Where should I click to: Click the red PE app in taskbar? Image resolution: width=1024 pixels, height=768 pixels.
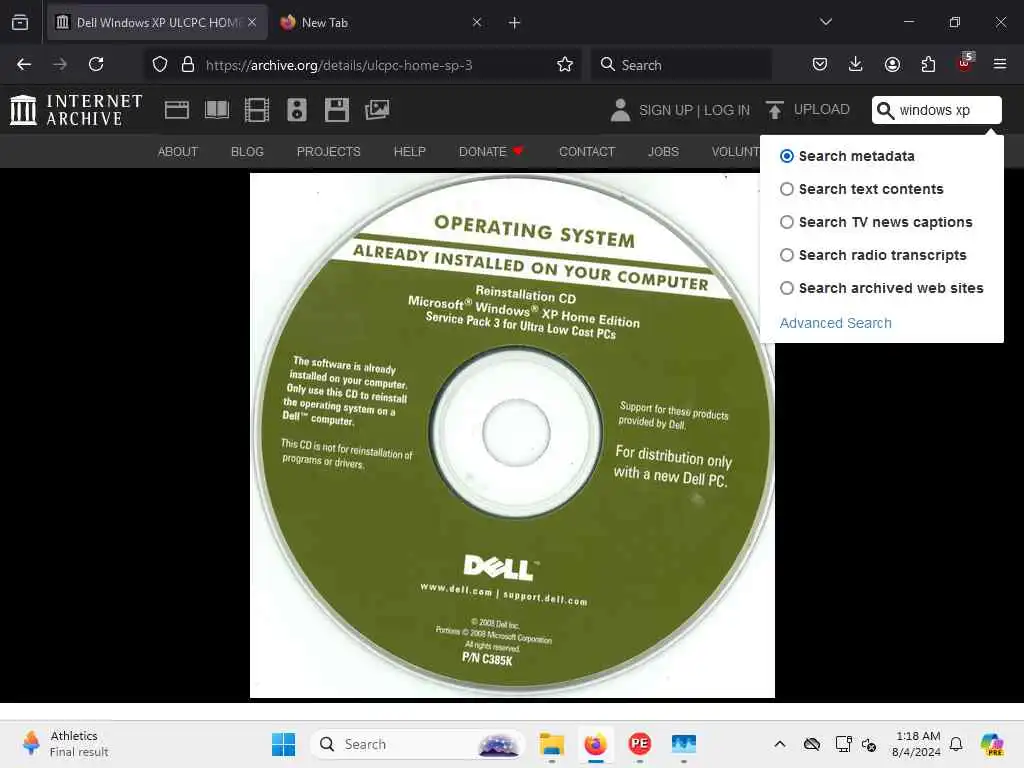coord(639,744)
